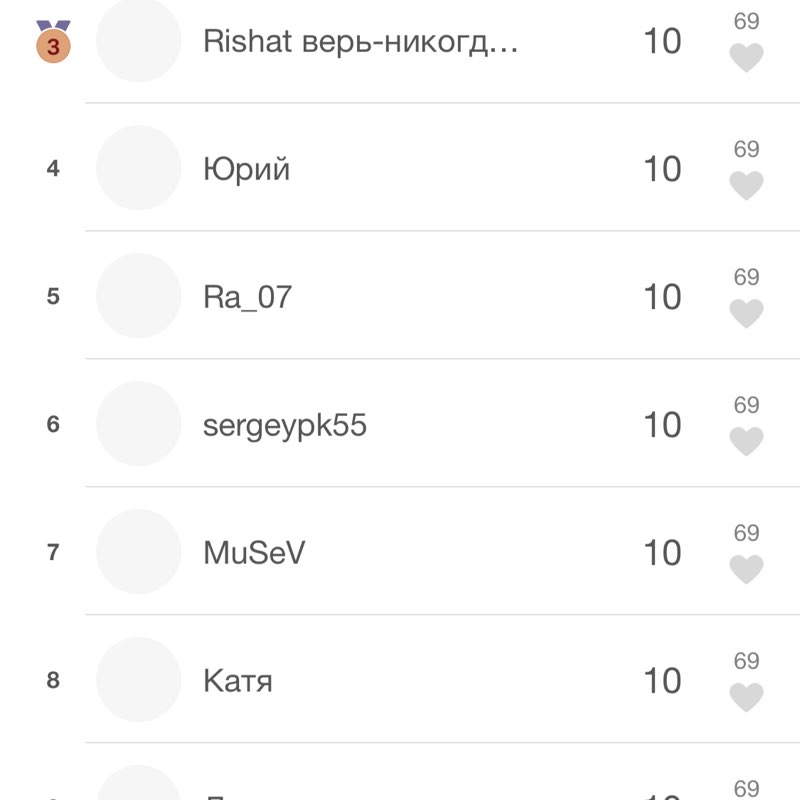The height and width of the screenshot is (800, 800).
Task: Open Юрий's profile avatar
Action: (138, 168)
